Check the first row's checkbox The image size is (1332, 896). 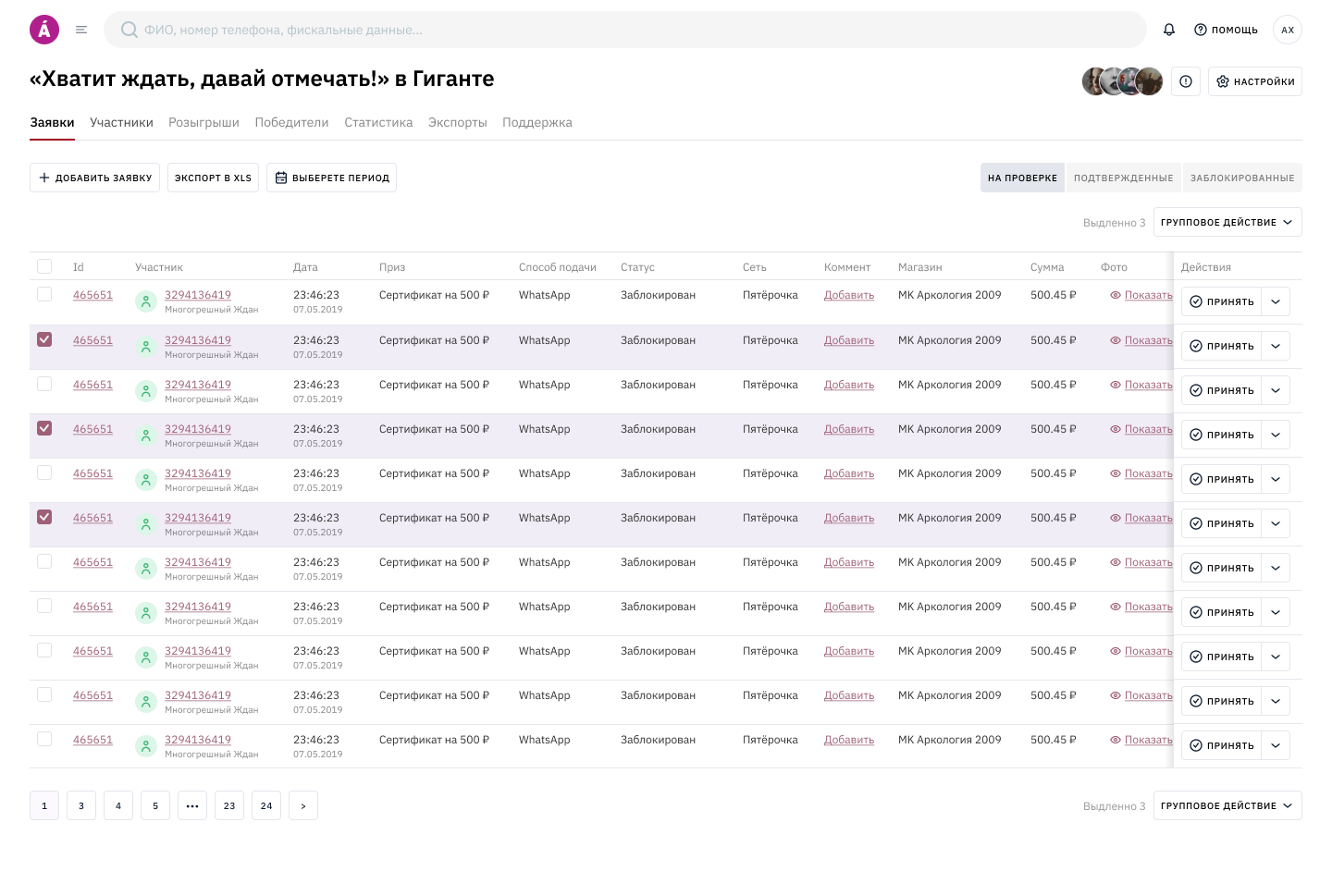[44, 294]
